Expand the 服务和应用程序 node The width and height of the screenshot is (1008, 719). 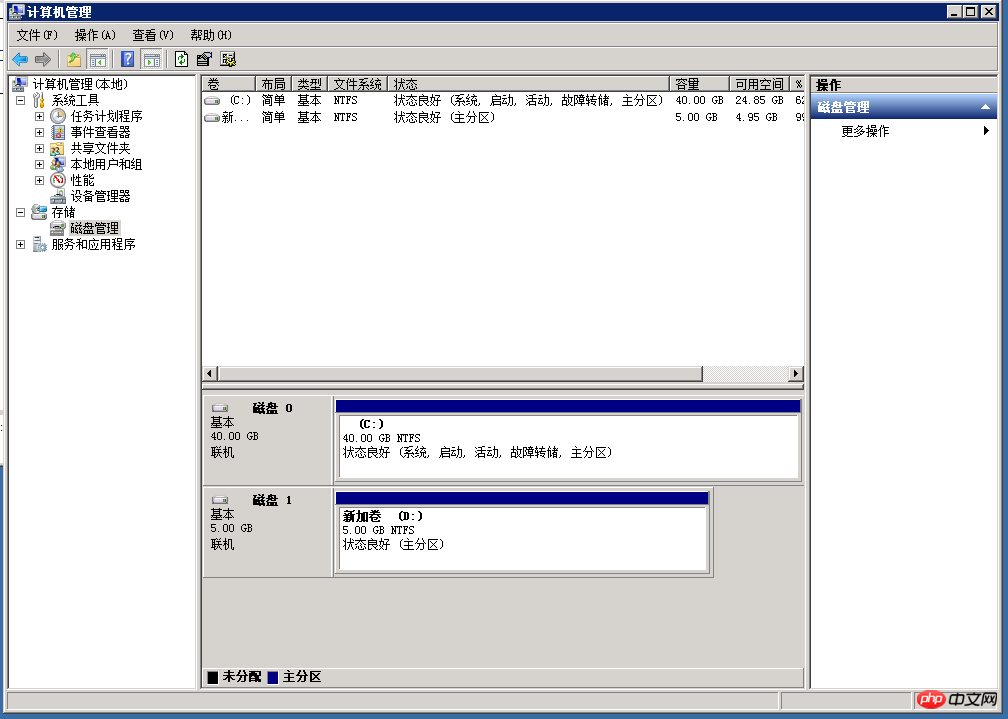(21, 244)
